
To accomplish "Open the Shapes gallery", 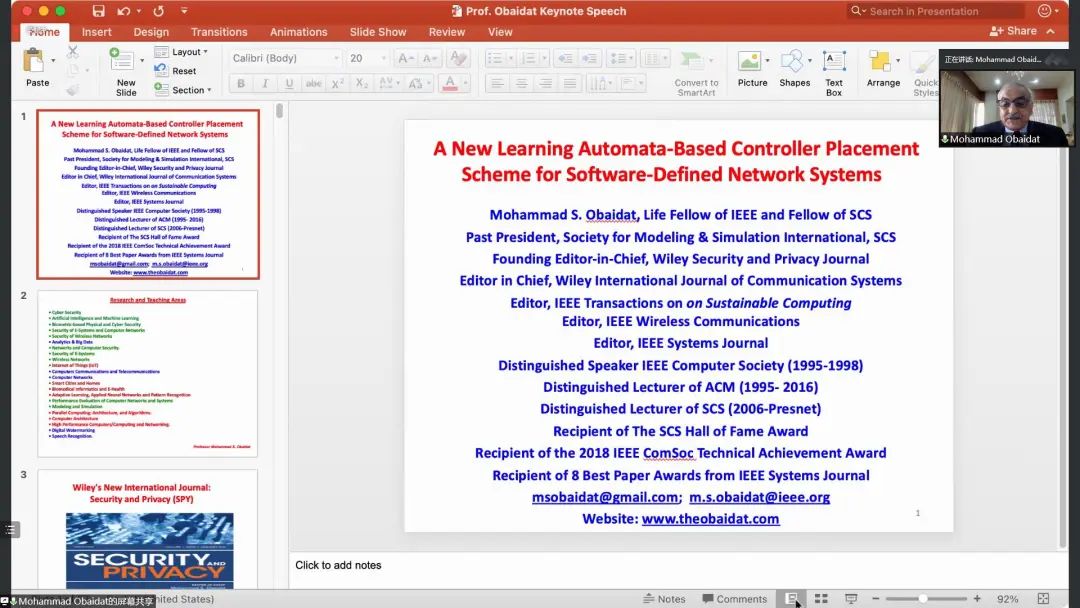I will (x=794, y=69).
